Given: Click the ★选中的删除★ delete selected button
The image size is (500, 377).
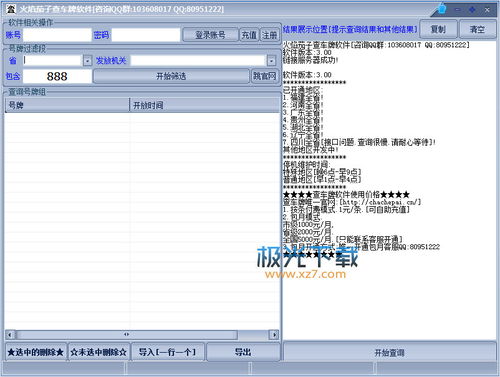Looking at the screenshot, I should [x=36, y=352].
